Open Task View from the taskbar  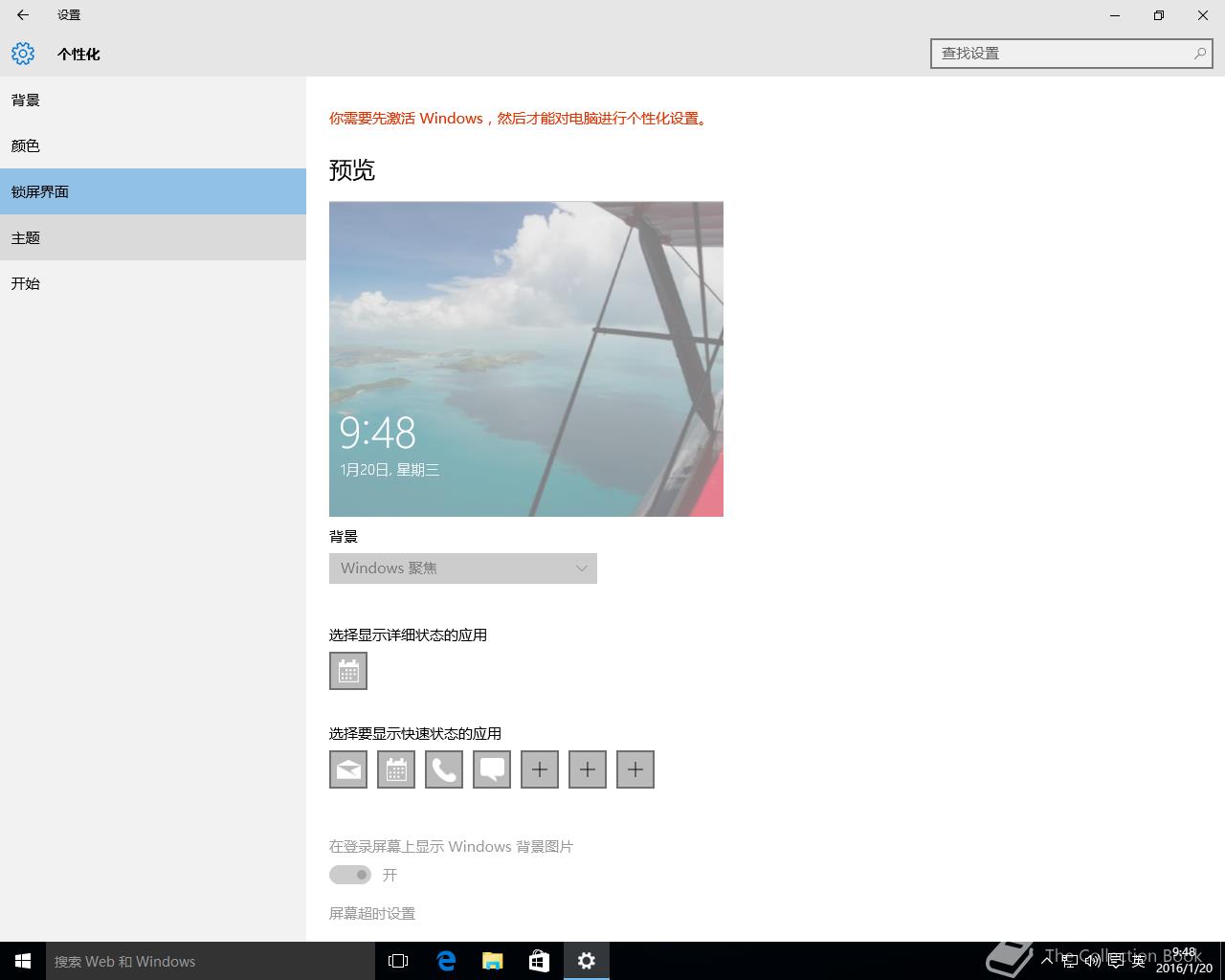click(398, 961)
